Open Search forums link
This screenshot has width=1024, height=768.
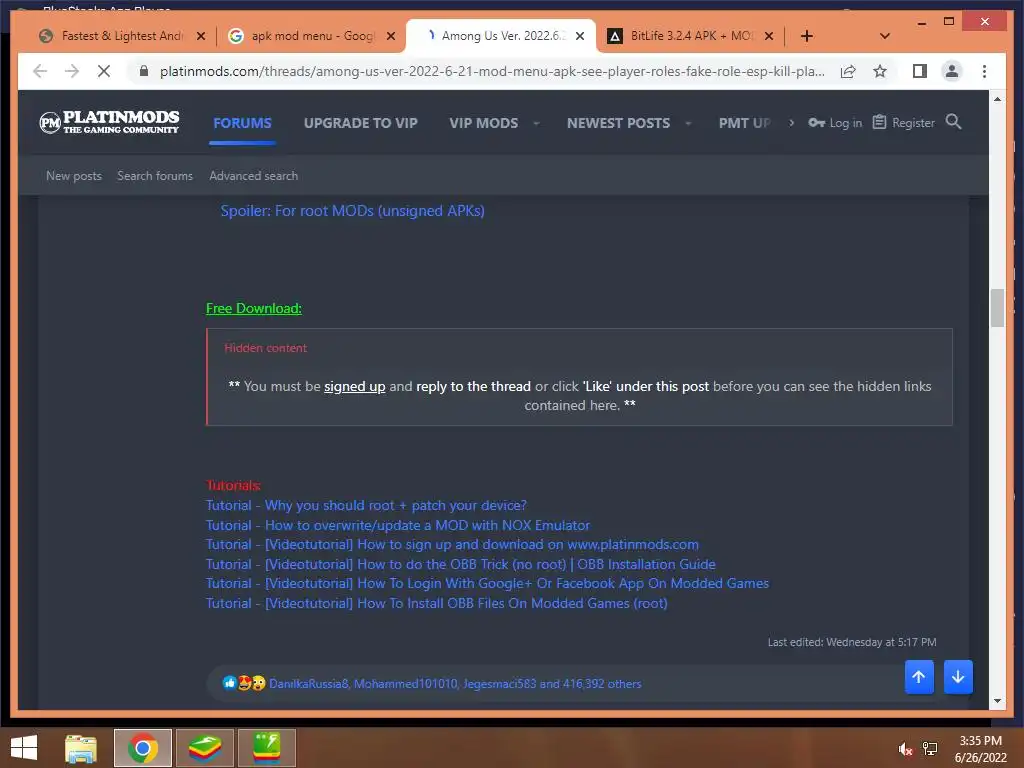[x=155, y=176]
